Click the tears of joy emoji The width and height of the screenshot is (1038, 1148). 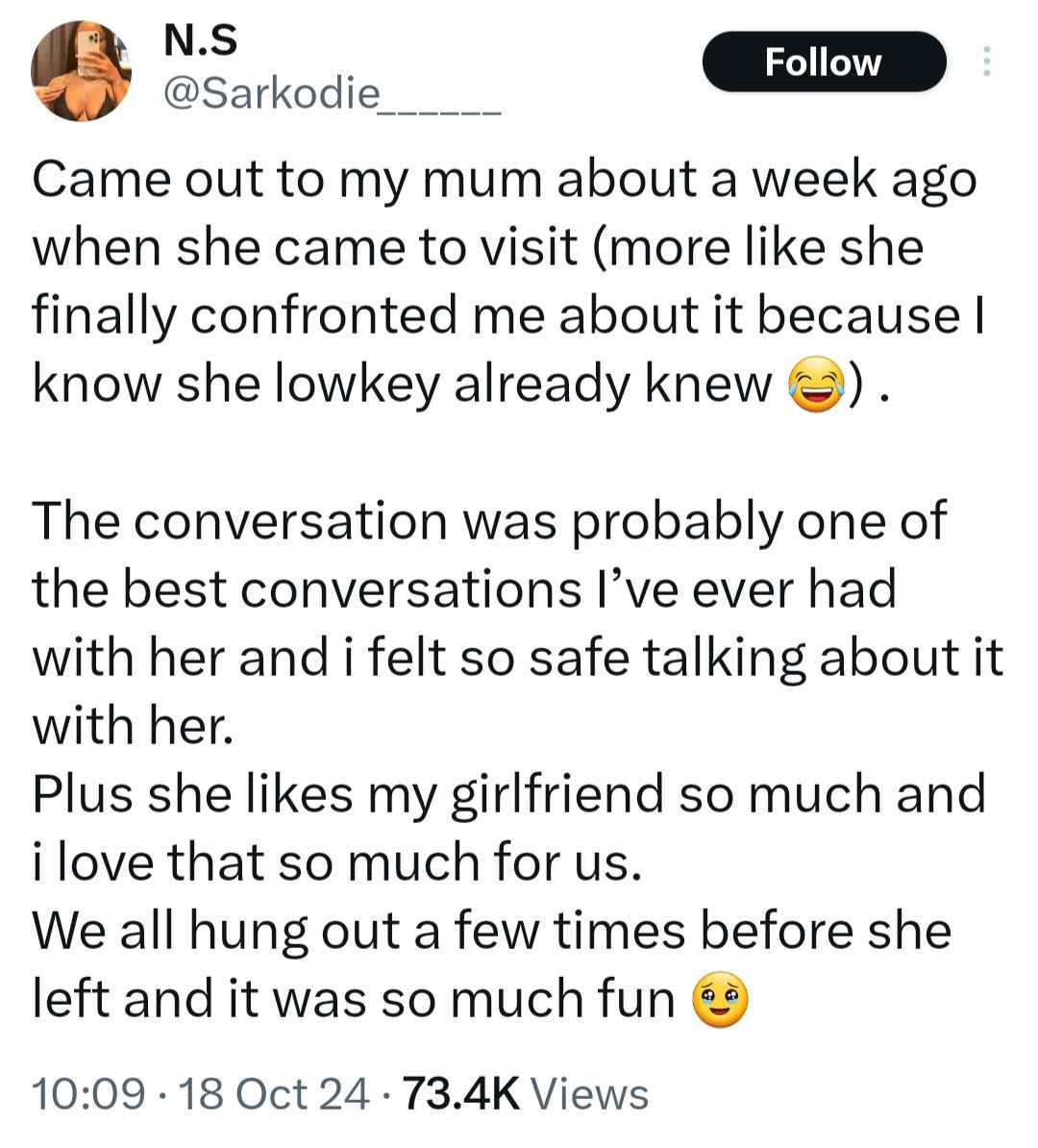818,386
